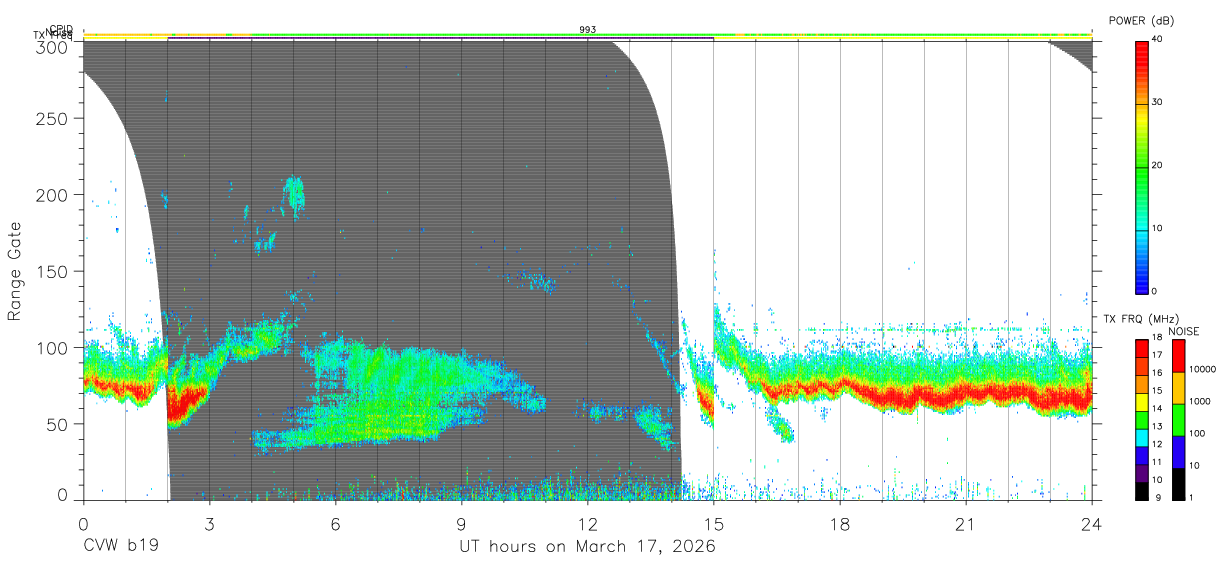Click the TX FRQ legend tick "11"

(1158, 462)
